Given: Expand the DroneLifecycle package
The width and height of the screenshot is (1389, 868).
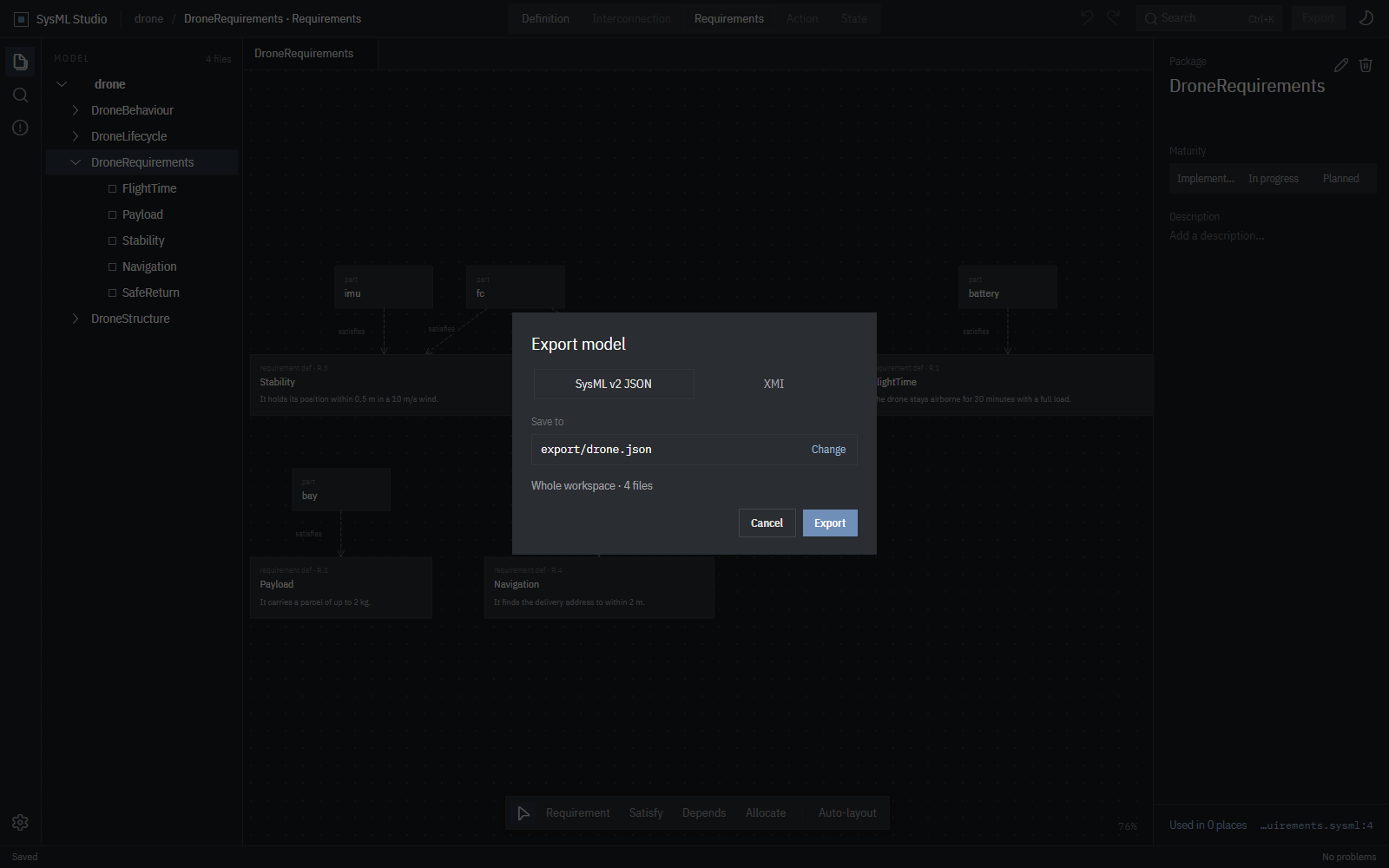Looking at the screenshot, I should [76, 136].
